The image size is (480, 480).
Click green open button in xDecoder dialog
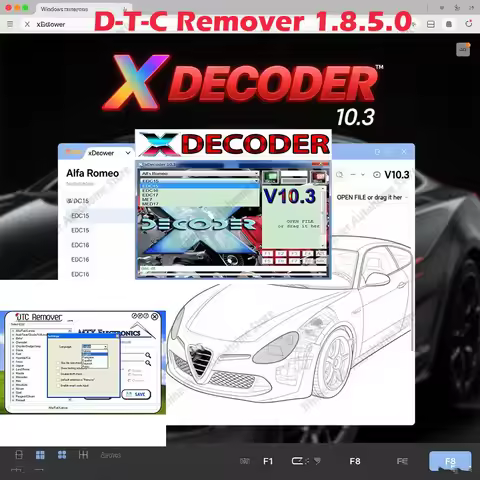(x=270, y=177)
